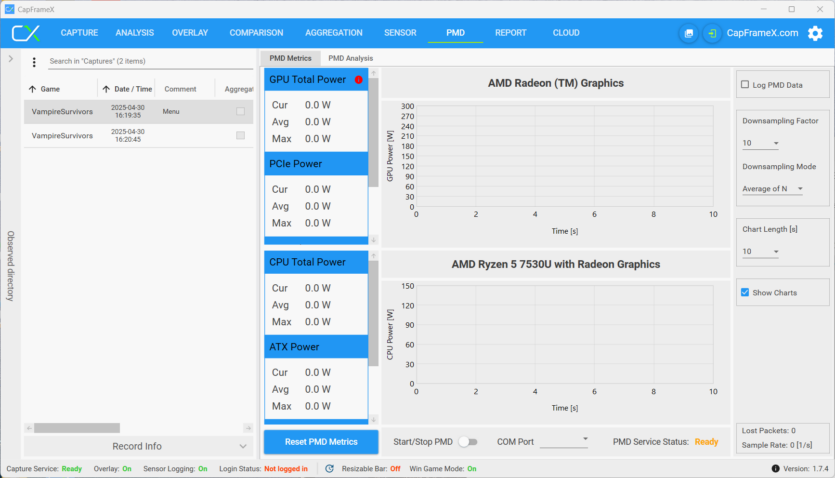835x478 pixels.
Task: Click the red record indicator on GPU Total Power
Action: [x=358, y=80]
